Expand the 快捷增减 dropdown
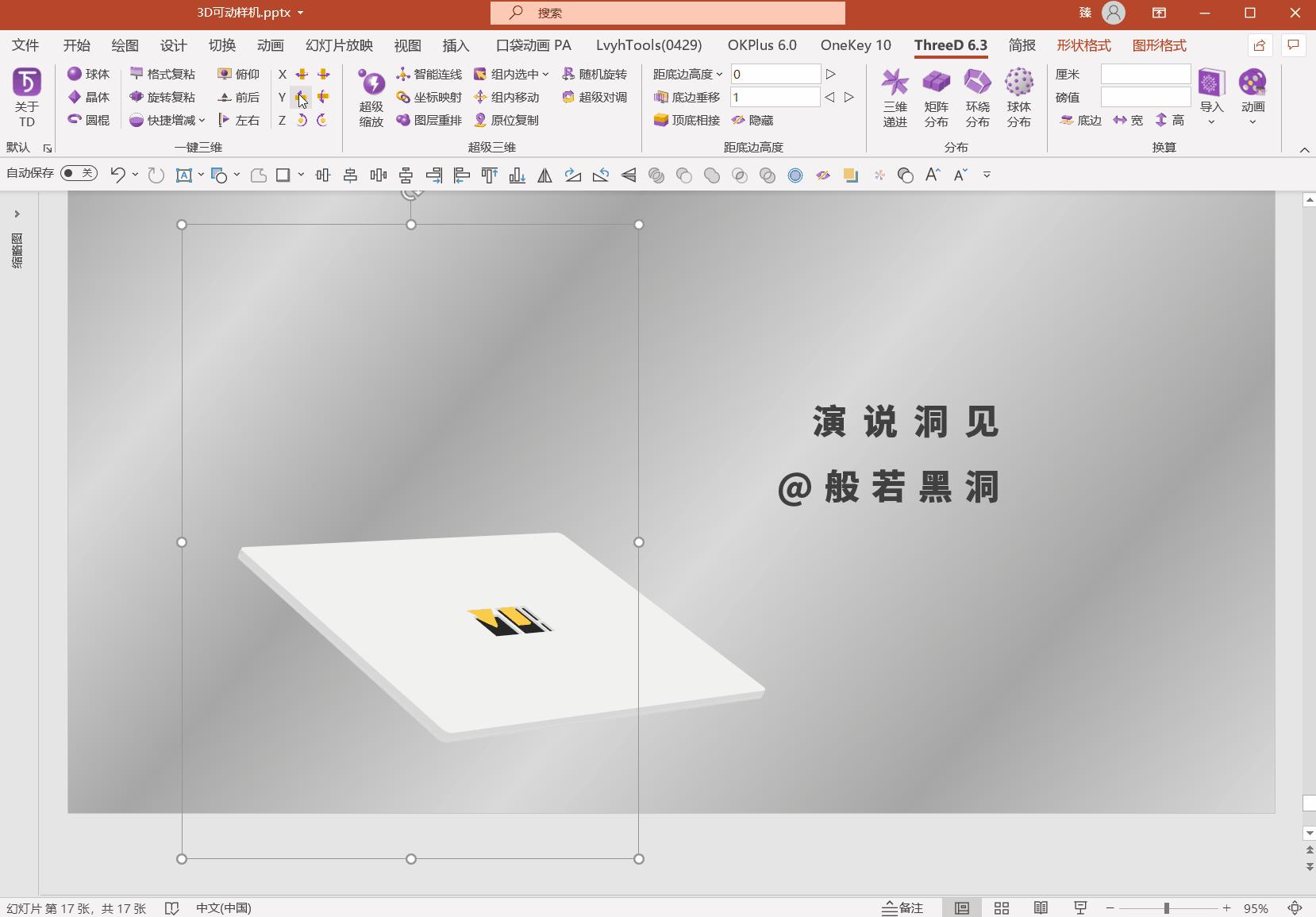Image resolution: width=1316 pixels, height=917 pixels. [202, 121]
